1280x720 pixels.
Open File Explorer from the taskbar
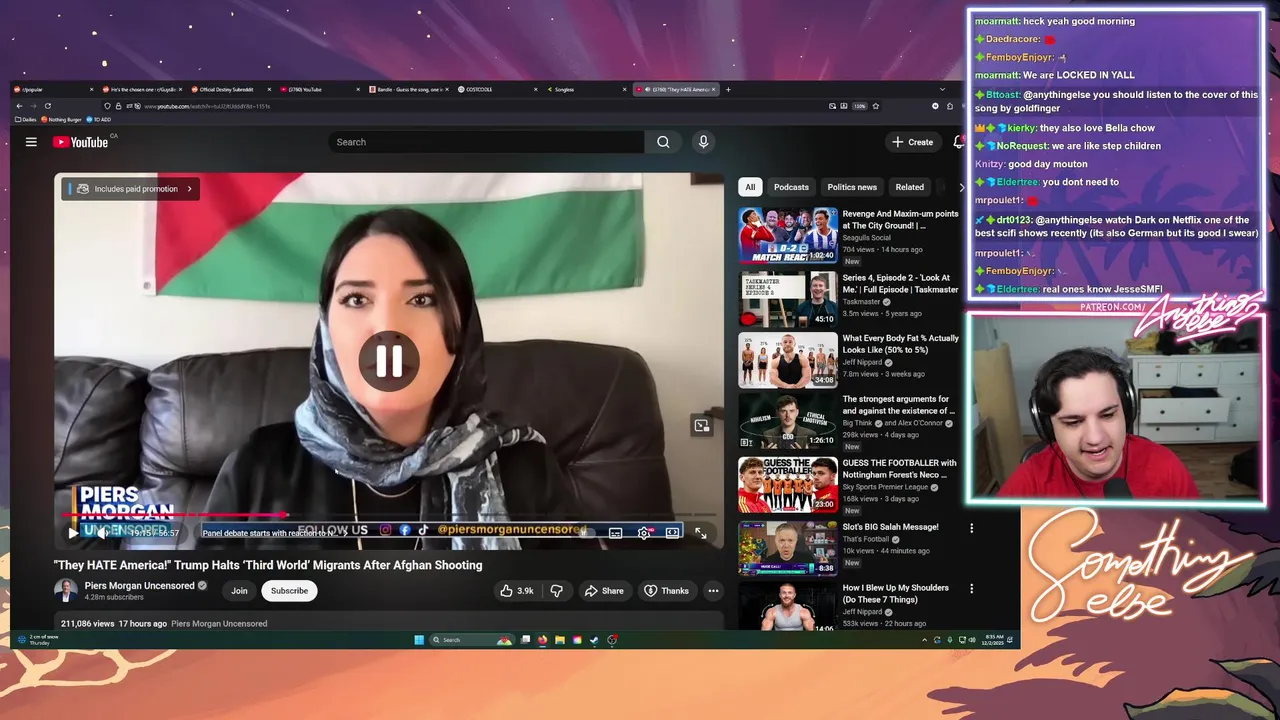560,640
